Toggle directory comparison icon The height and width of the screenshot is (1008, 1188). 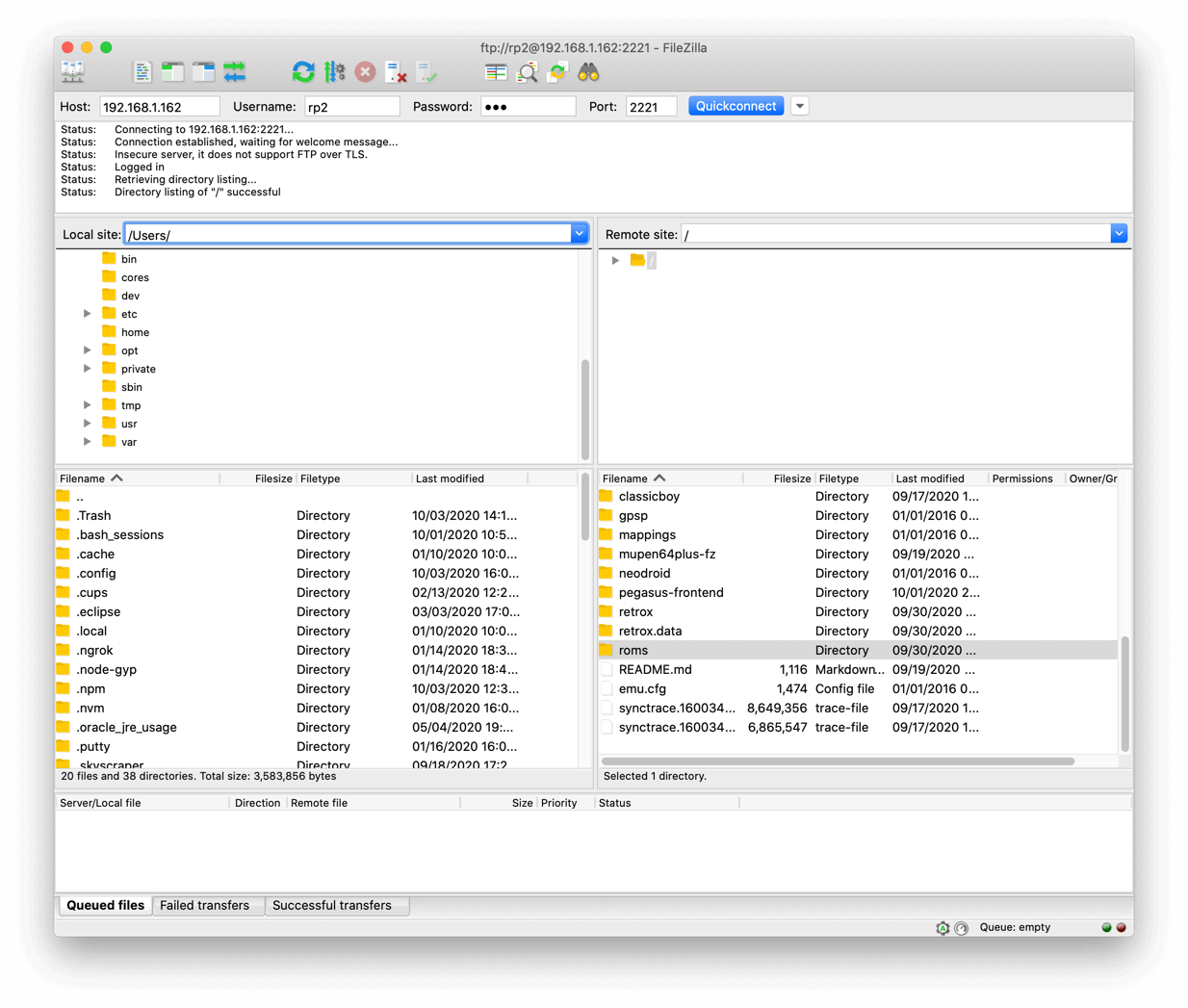point(528,72)
